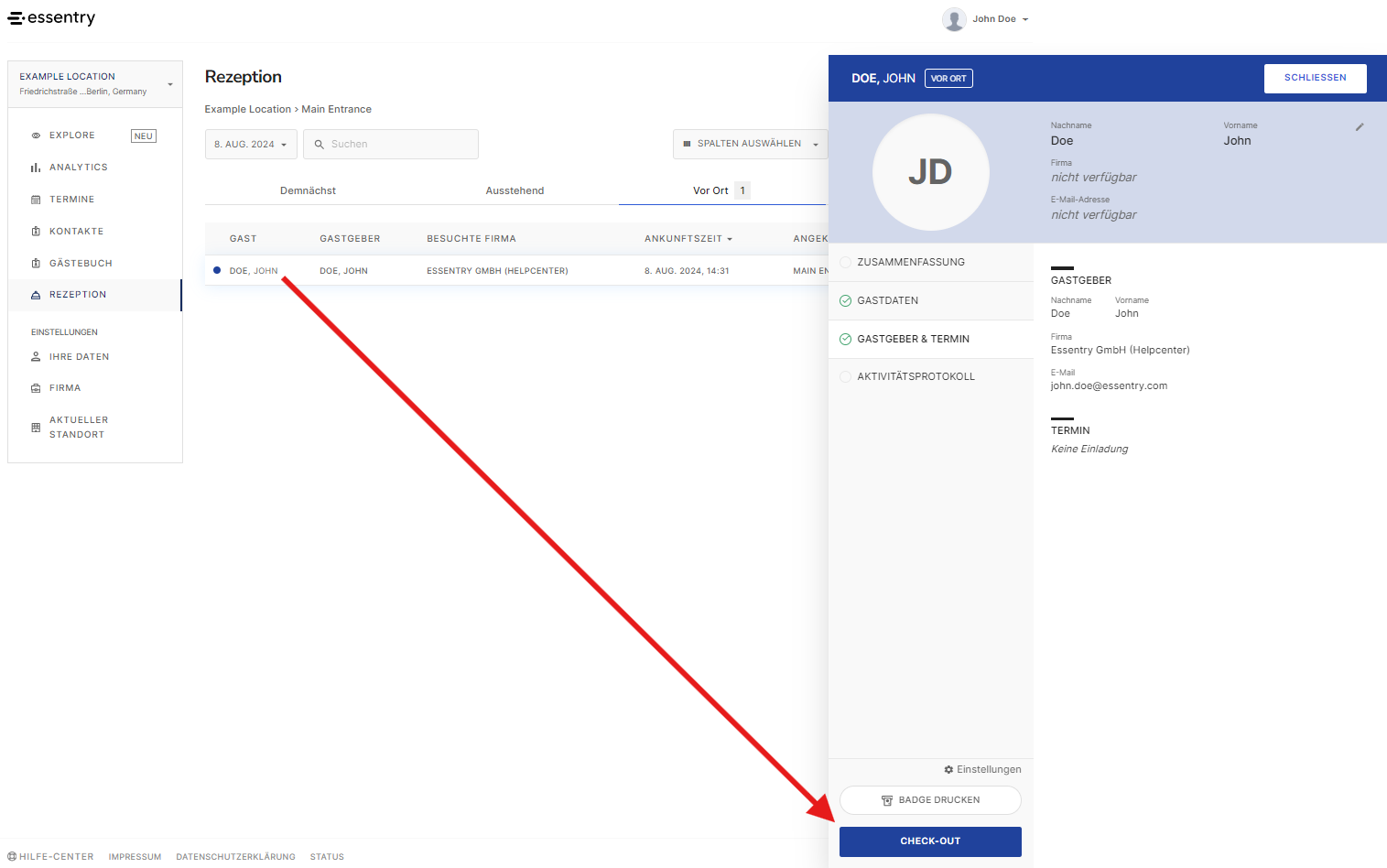Click the pencil edit icon for guest
This screenshot has width=1387, height=868.
tap(1360, 127)
